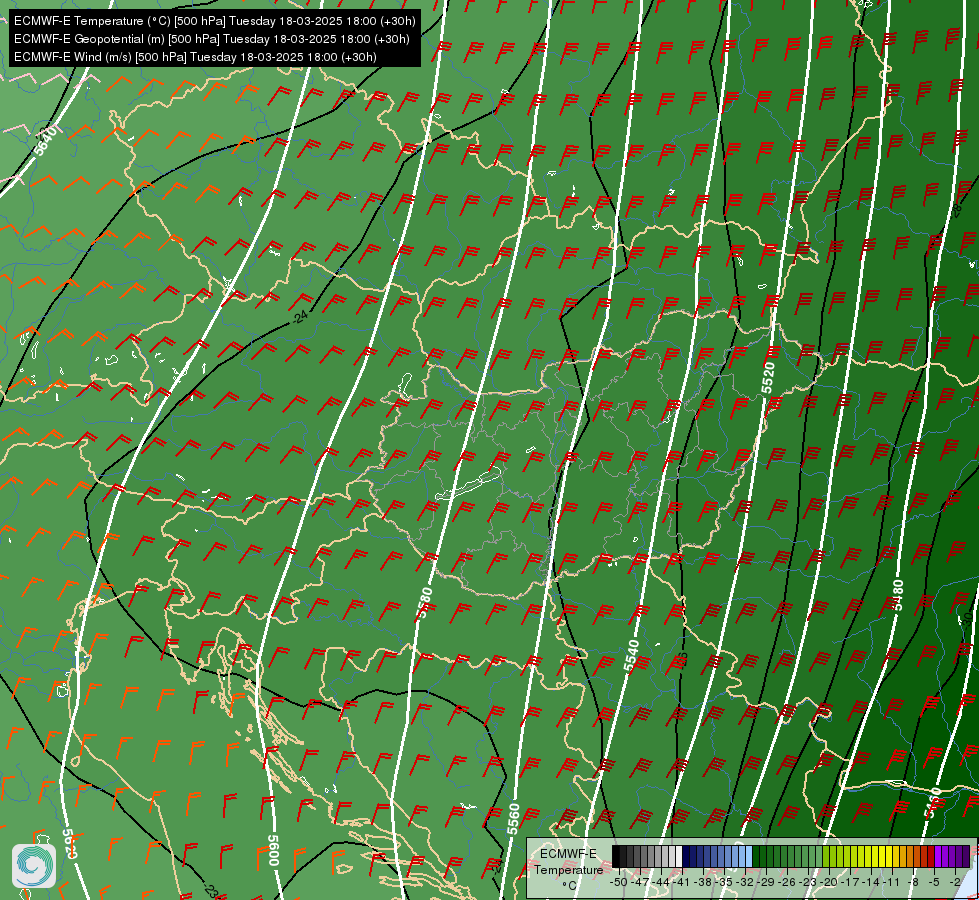The image size is (979, 900).
Task: Click the -14 legend tick label
Action: tap(871, 882)
